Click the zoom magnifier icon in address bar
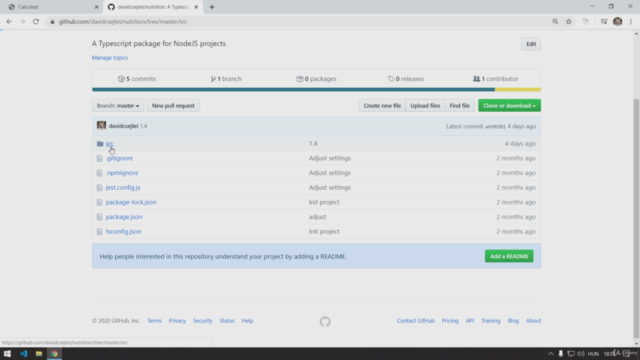 coord(555,22)
